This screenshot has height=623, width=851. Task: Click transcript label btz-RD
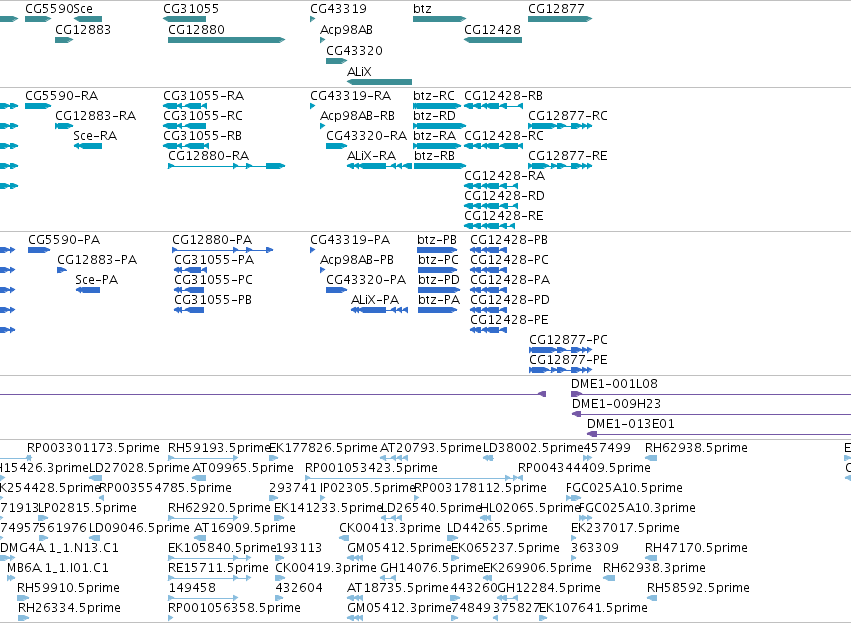coord(434,116)
